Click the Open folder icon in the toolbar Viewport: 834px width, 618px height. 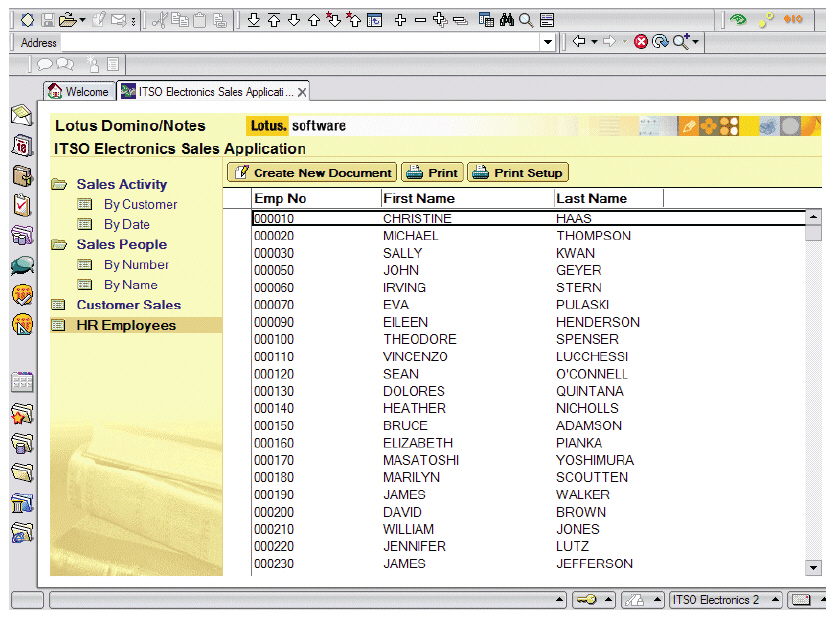click(x=68, y=20)
